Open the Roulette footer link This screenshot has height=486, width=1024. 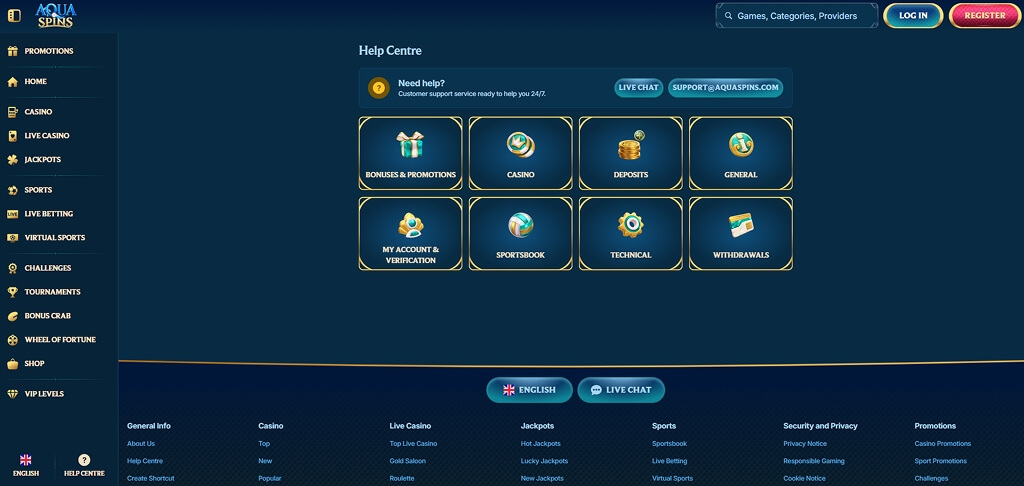pyautogui.click(x=402, y=478)
